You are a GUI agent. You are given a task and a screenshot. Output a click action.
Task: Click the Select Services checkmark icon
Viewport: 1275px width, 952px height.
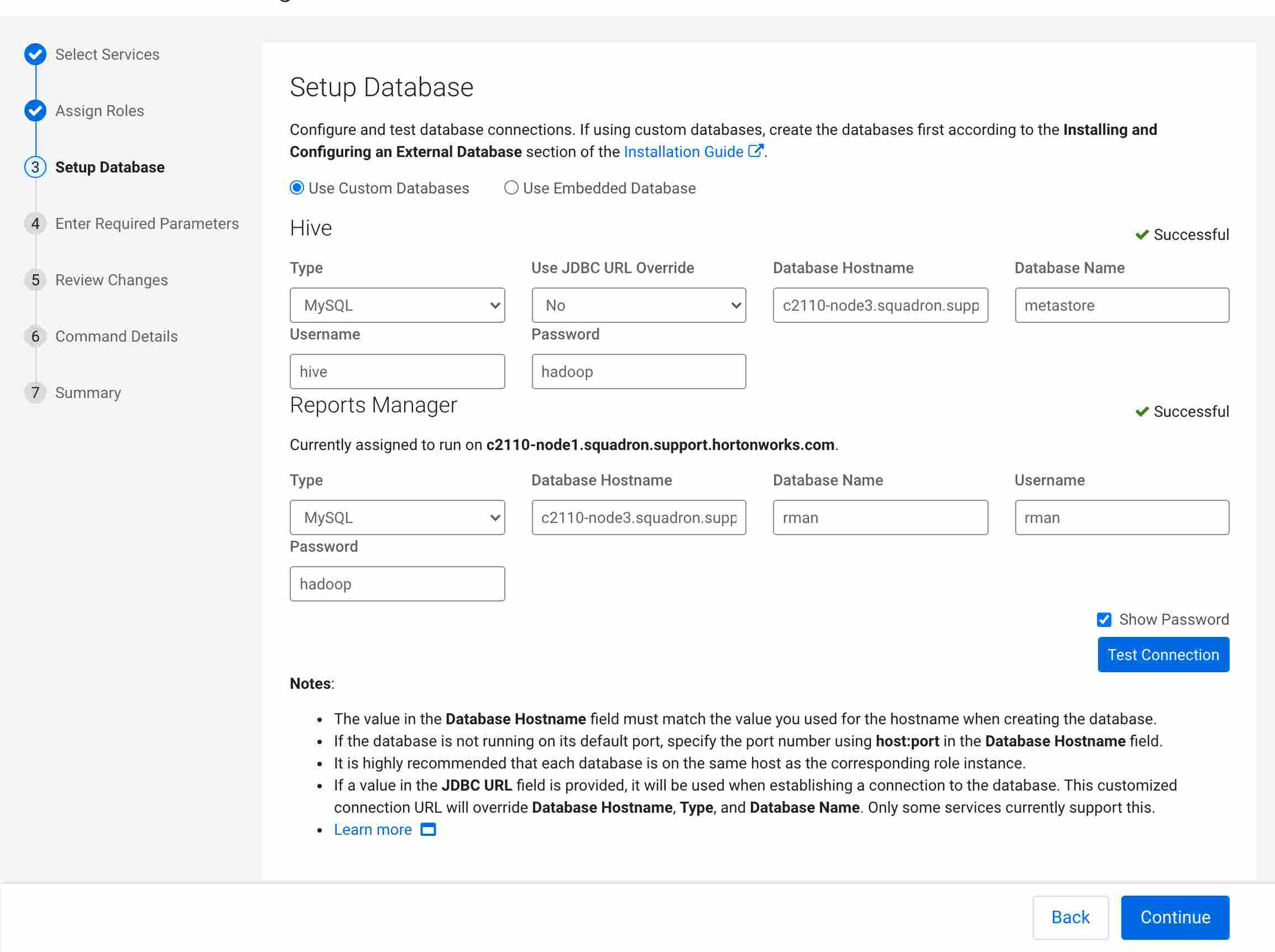click(35, 54)
